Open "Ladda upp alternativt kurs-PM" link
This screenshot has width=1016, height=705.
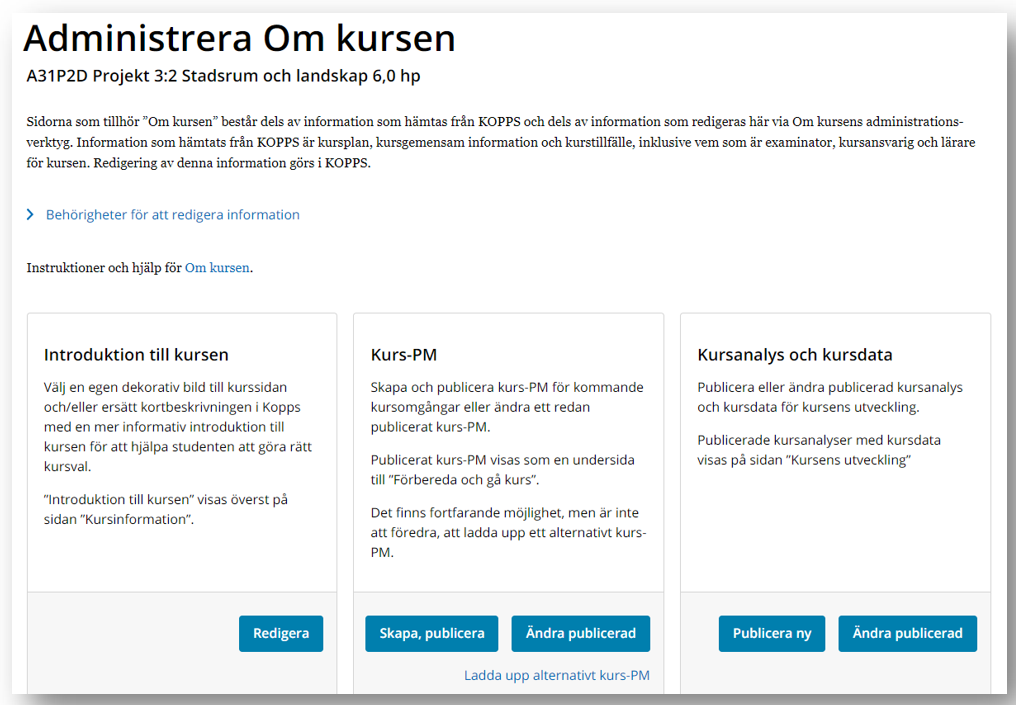coord(556,675)
